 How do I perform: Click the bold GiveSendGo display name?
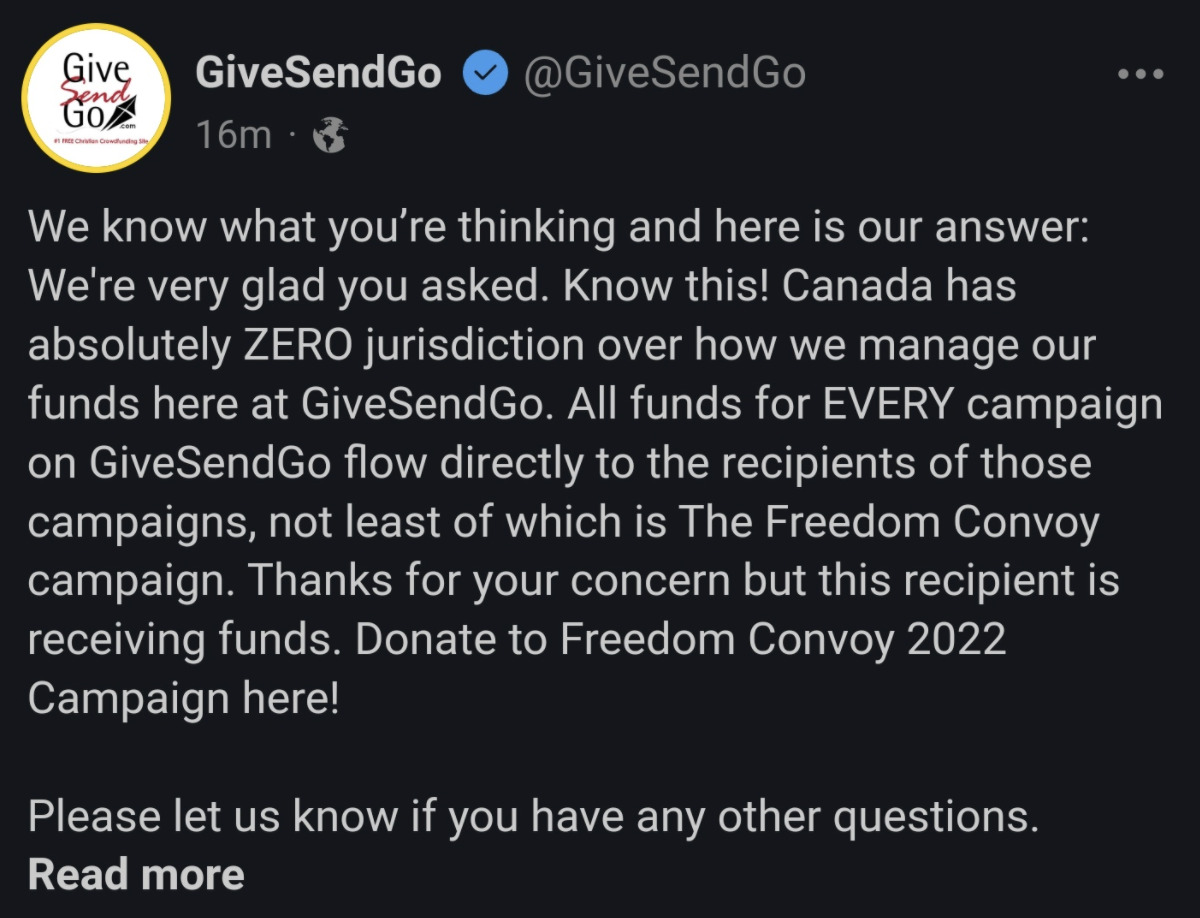(x=318, y=74)
